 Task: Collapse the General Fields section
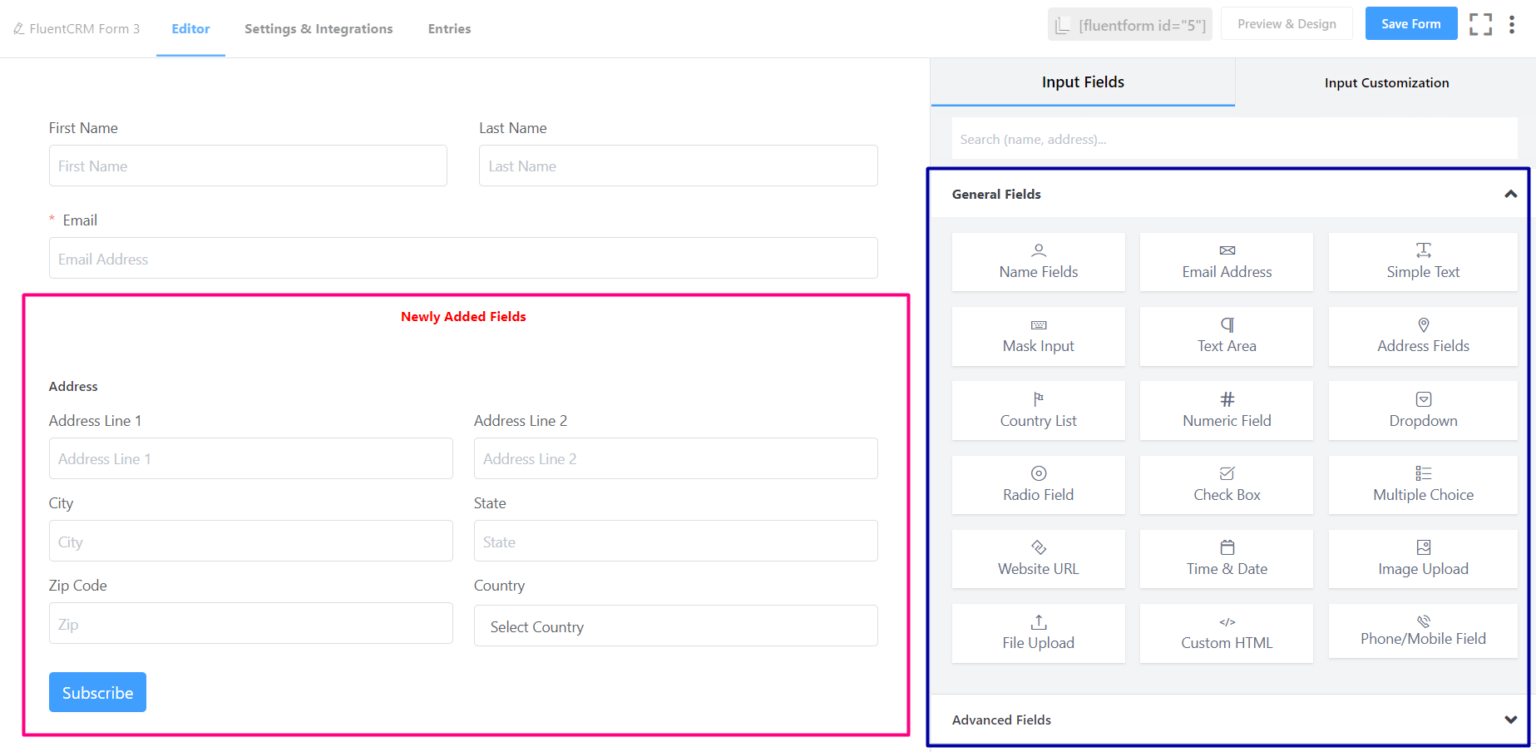[1510, 194]
